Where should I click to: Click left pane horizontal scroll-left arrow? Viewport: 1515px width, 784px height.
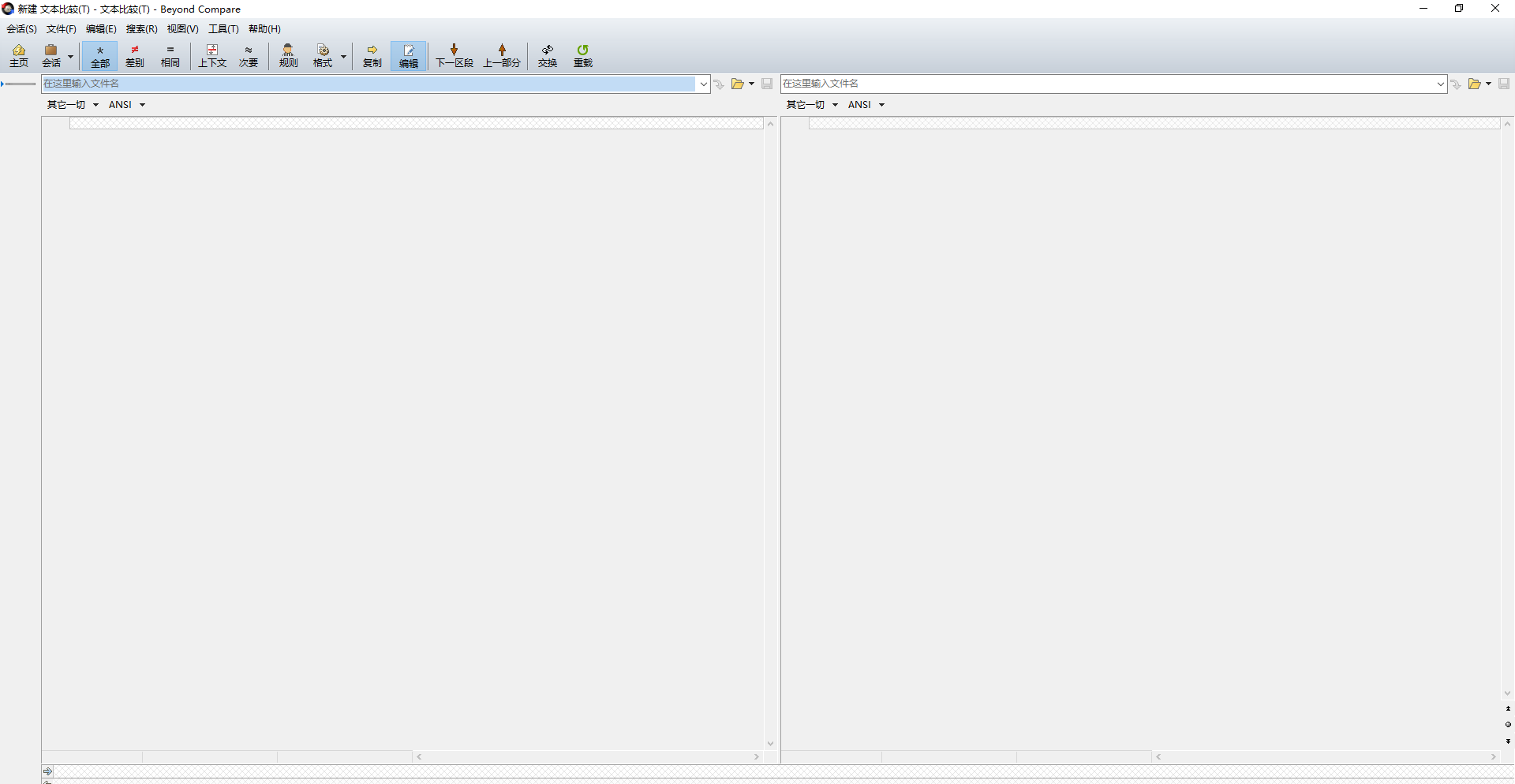[x=419, y=756]
